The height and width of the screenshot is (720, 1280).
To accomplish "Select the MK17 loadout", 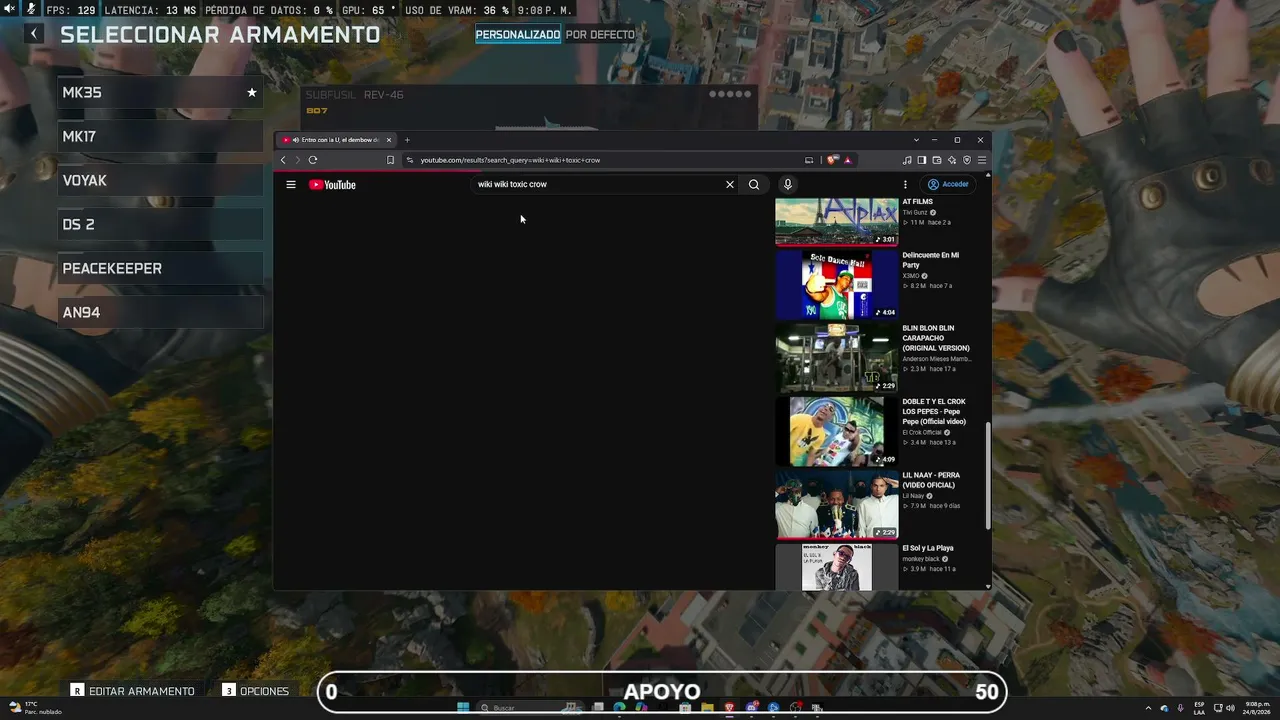I will (x=160, y=136).
